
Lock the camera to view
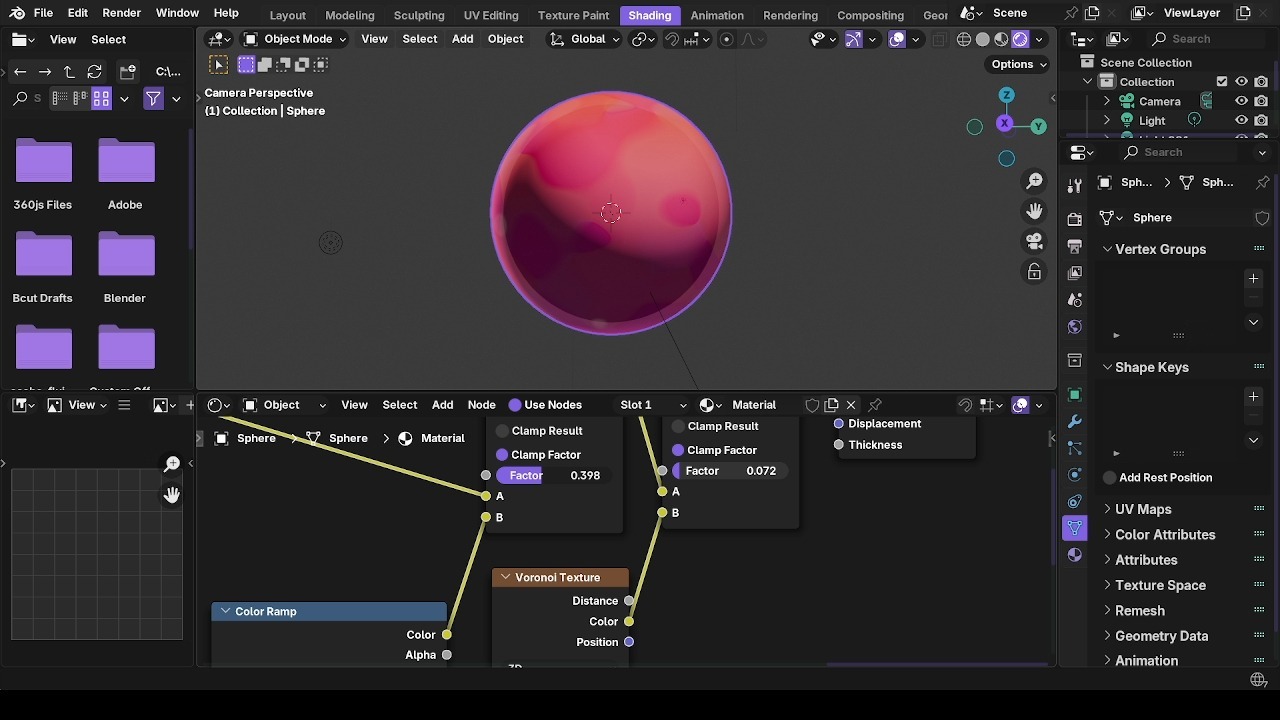1034,272
